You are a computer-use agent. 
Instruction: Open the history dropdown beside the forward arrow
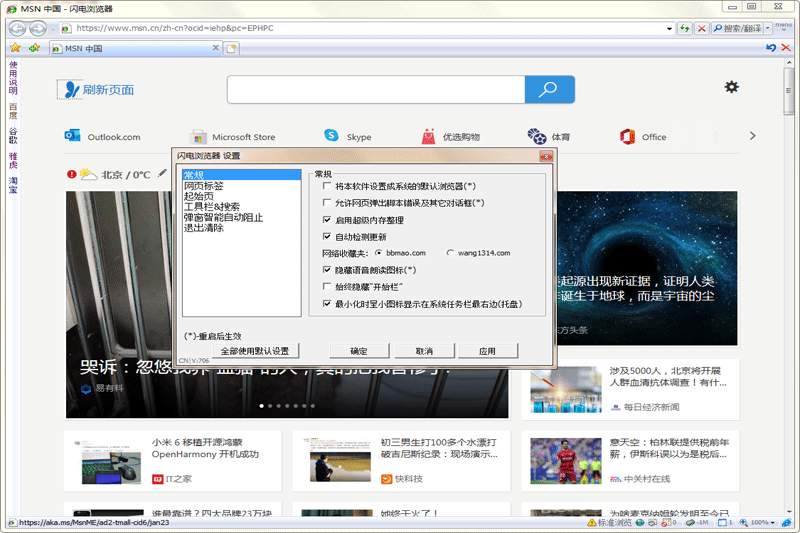pyautogui.click(x=53, y=29)
